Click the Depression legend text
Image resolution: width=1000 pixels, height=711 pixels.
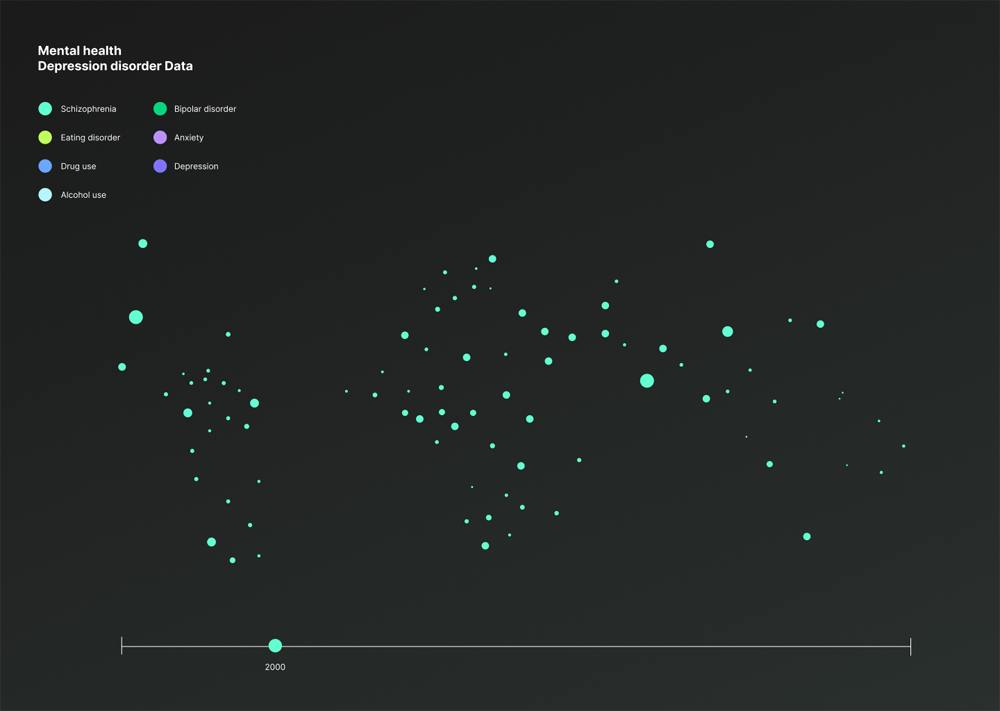click(196, 167)
